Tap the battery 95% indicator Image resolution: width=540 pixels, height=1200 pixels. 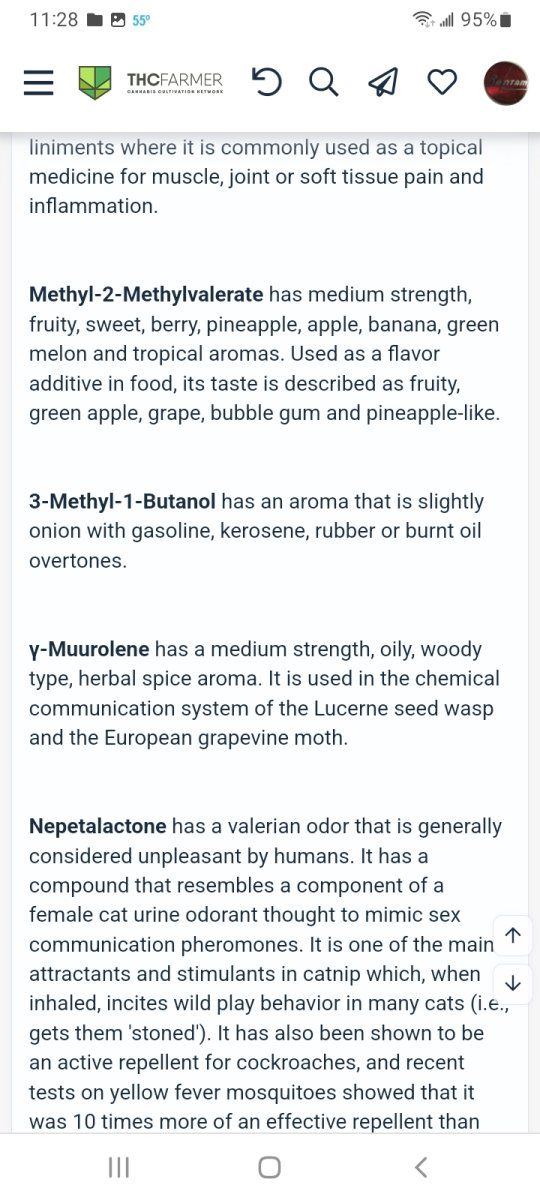coord(487,20)
